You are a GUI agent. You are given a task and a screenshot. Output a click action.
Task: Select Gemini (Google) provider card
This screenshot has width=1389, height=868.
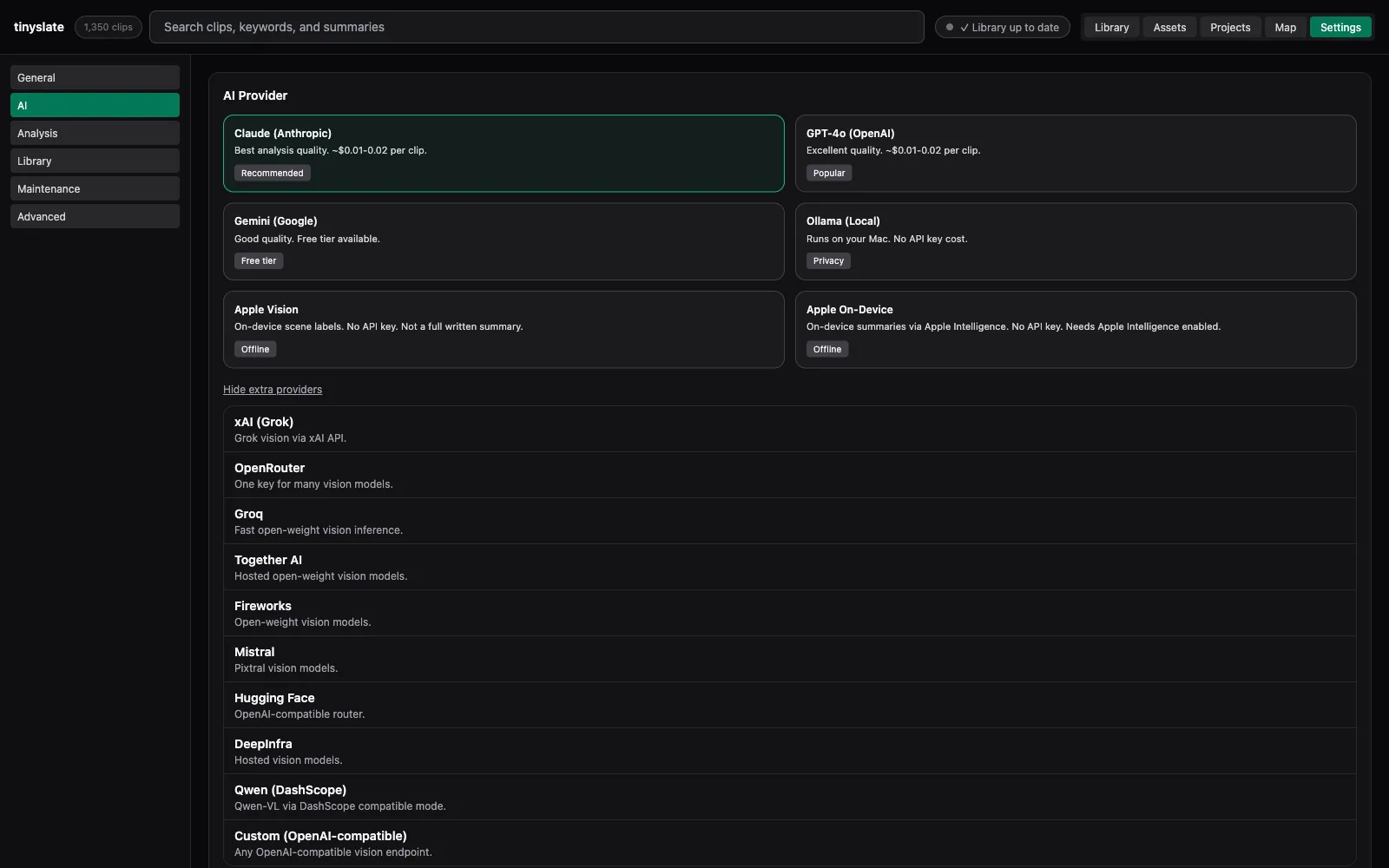pyautogui.click(x=504, y=241)
